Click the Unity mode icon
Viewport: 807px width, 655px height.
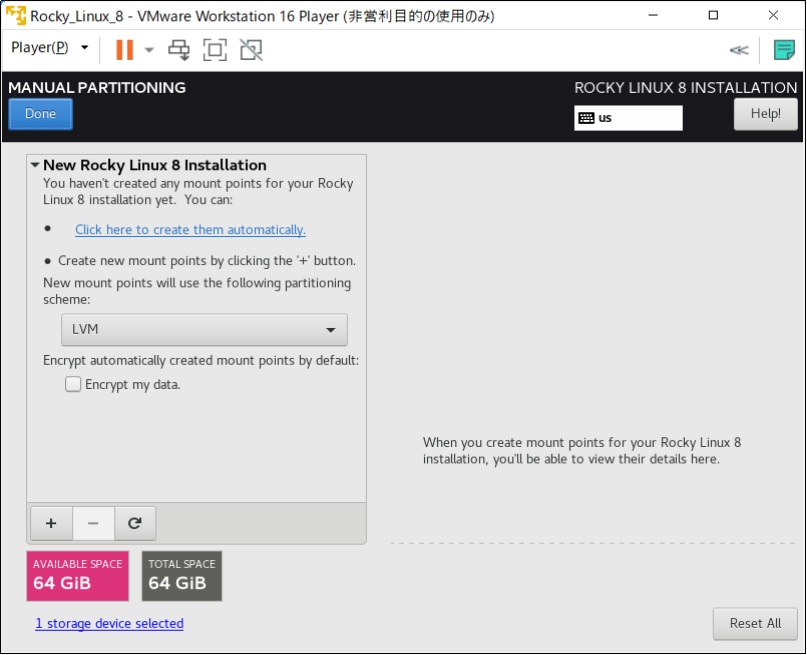(248, 48)
